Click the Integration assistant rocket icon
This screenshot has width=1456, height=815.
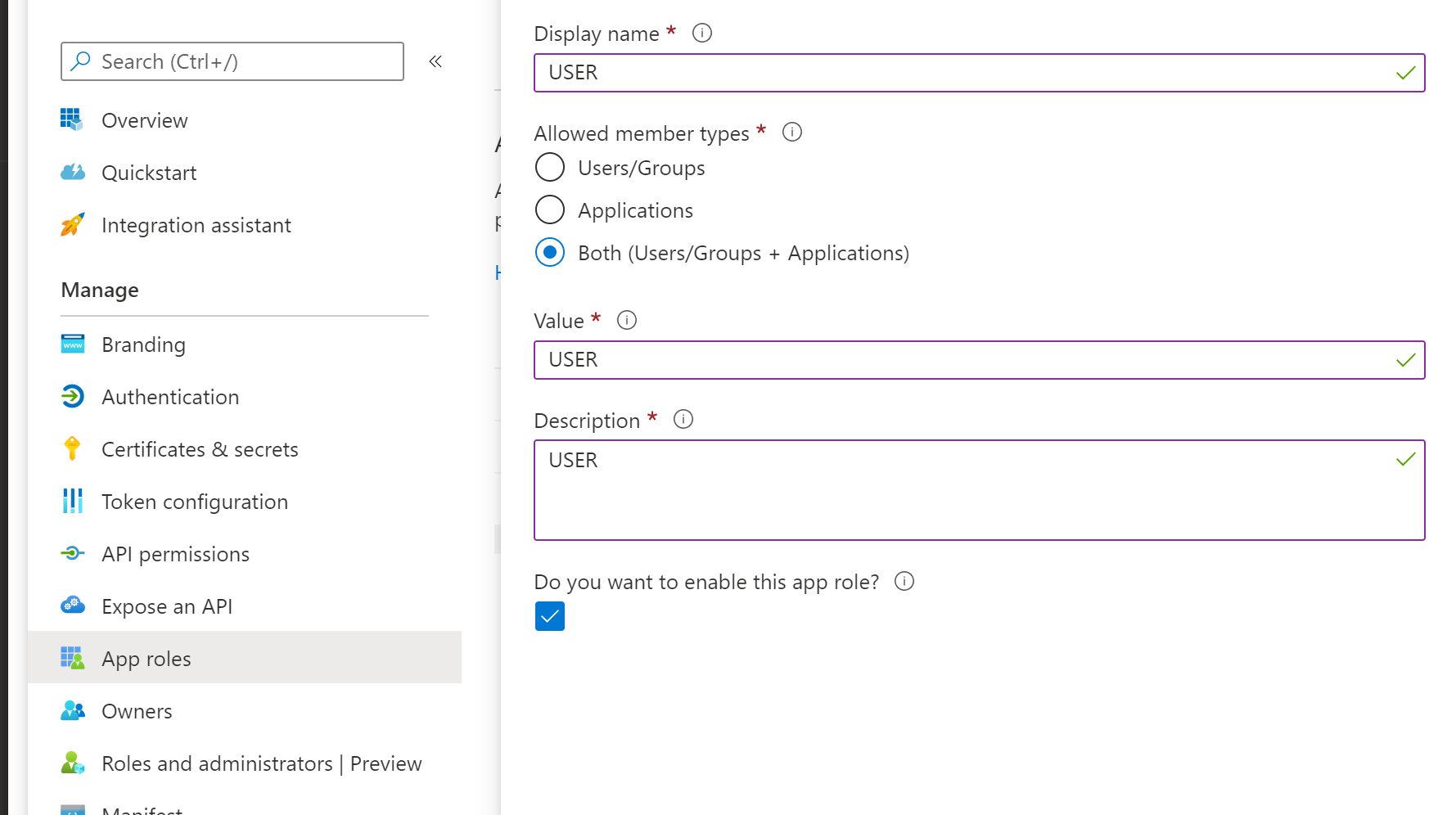(72, 224)
